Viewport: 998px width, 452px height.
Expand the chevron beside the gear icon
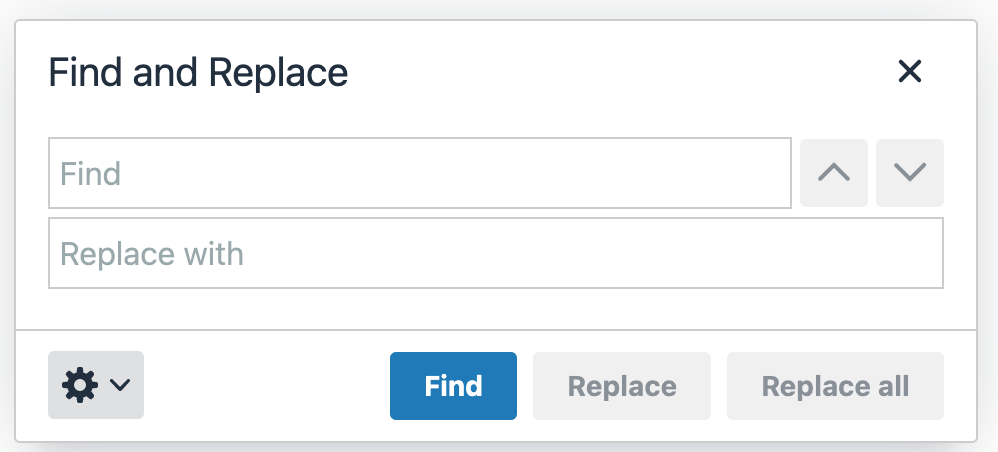[x=119, y=385]
